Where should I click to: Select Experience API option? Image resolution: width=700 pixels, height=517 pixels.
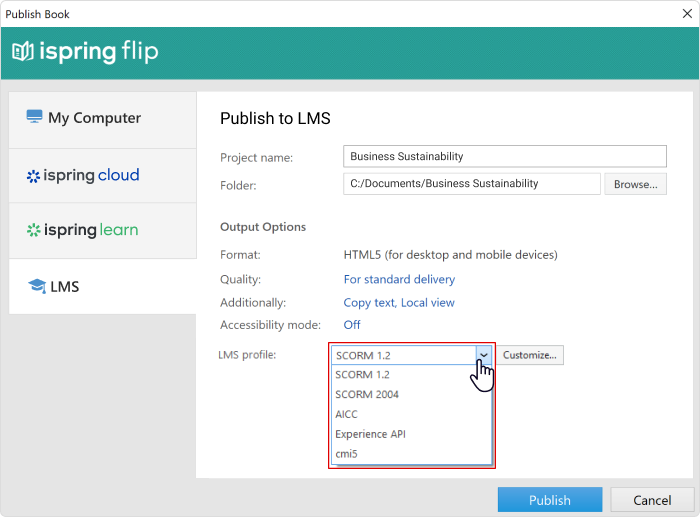411,434
